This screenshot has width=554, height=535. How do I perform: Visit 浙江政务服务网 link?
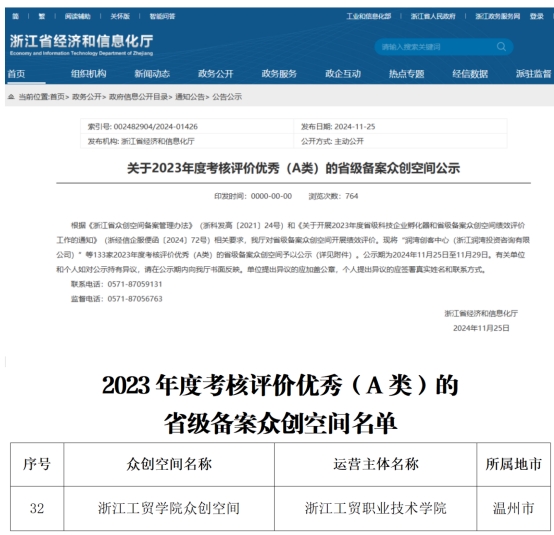[498, 16]
